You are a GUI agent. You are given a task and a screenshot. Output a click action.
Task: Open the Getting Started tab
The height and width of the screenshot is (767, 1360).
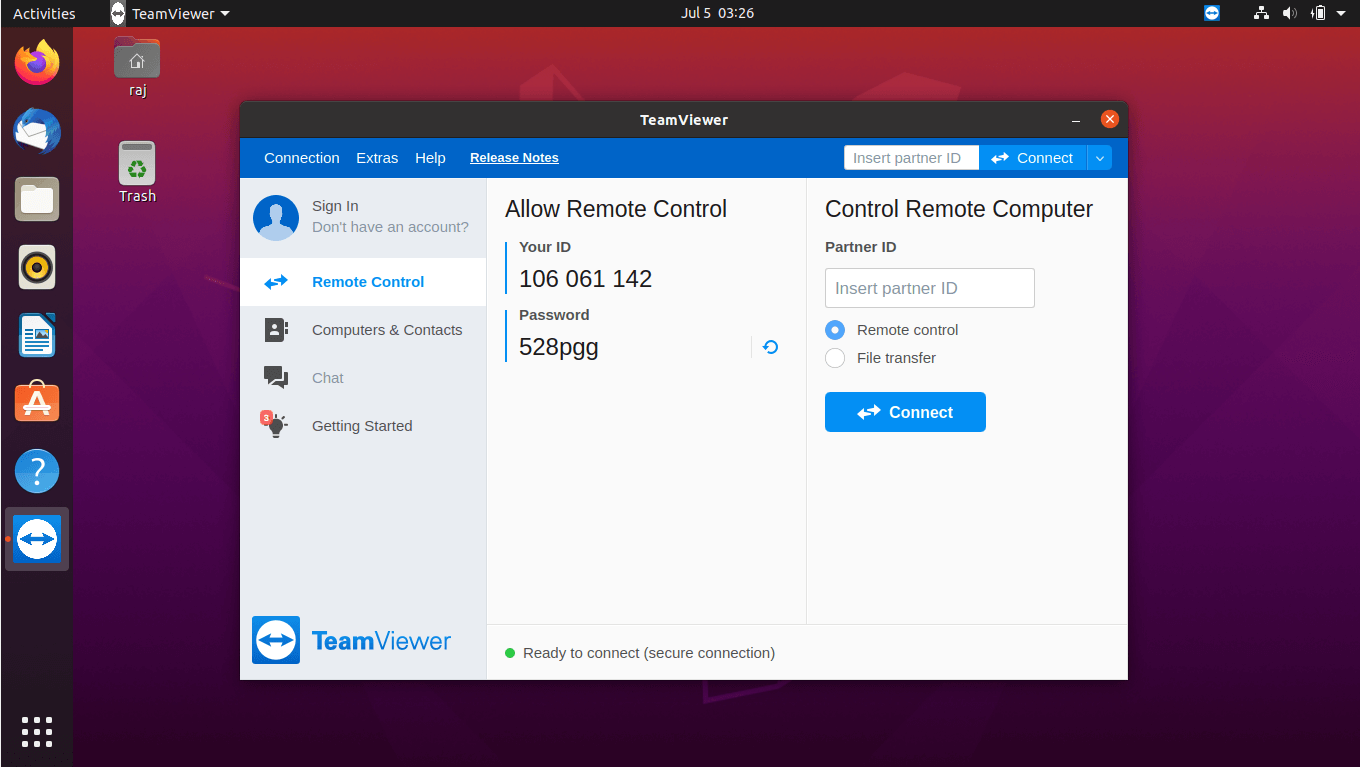363,426
